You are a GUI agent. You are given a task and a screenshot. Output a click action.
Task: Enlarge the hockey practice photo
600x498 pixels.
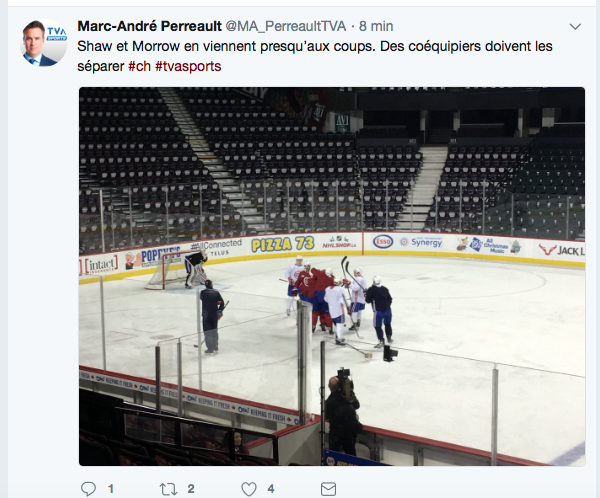click(332, 277)
